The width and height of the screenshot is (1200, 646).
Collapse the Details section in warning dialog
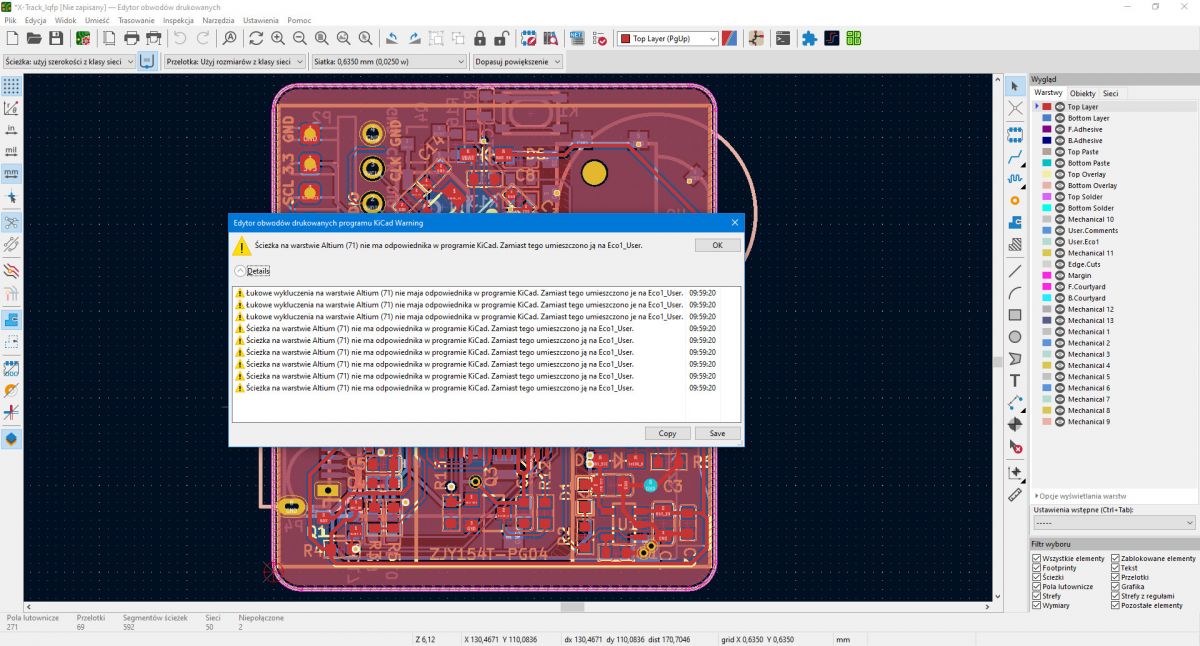240,271
